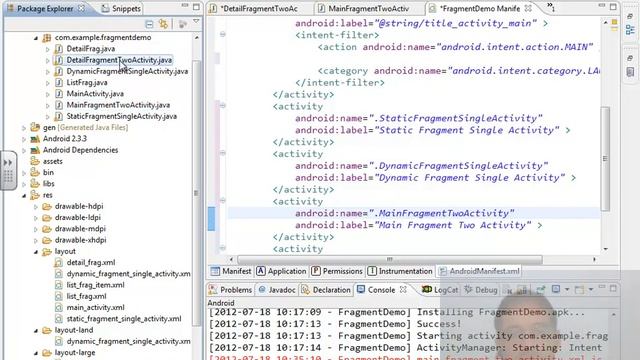Close the Console view tab

click(403, 289)
